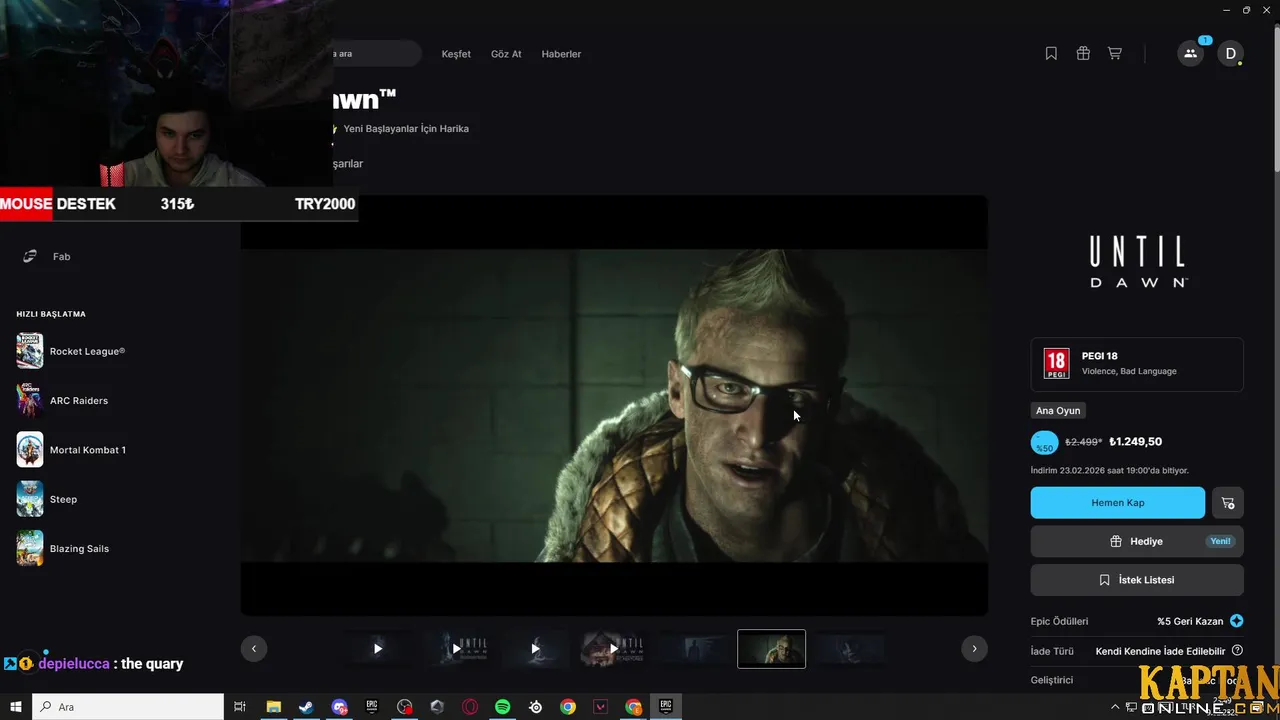Image resolution: width=1280 pixels, height=720 pixels.
Task: Click the %50 discount badge
Action: (1044, 443)
